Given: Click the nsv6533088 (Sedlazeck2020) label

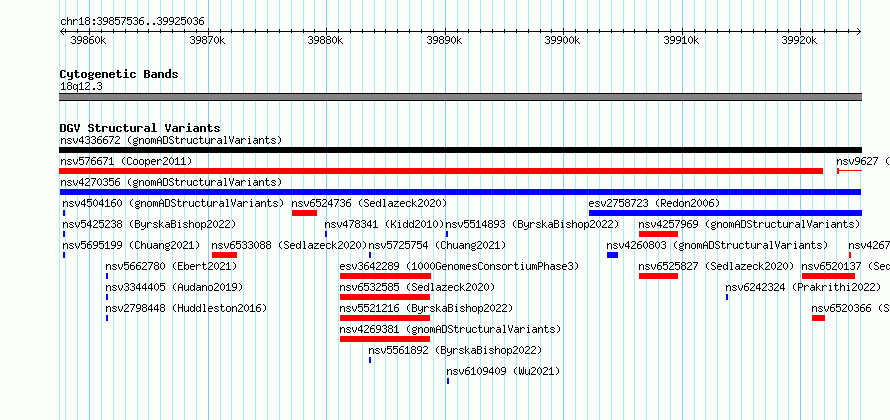Looking at the screenshot, I should click(289, 245).
